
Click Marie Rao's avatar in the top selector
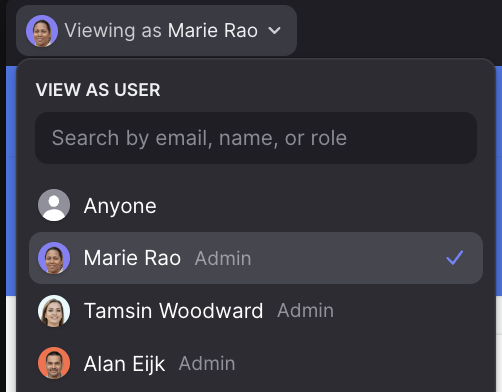[42, 31]
